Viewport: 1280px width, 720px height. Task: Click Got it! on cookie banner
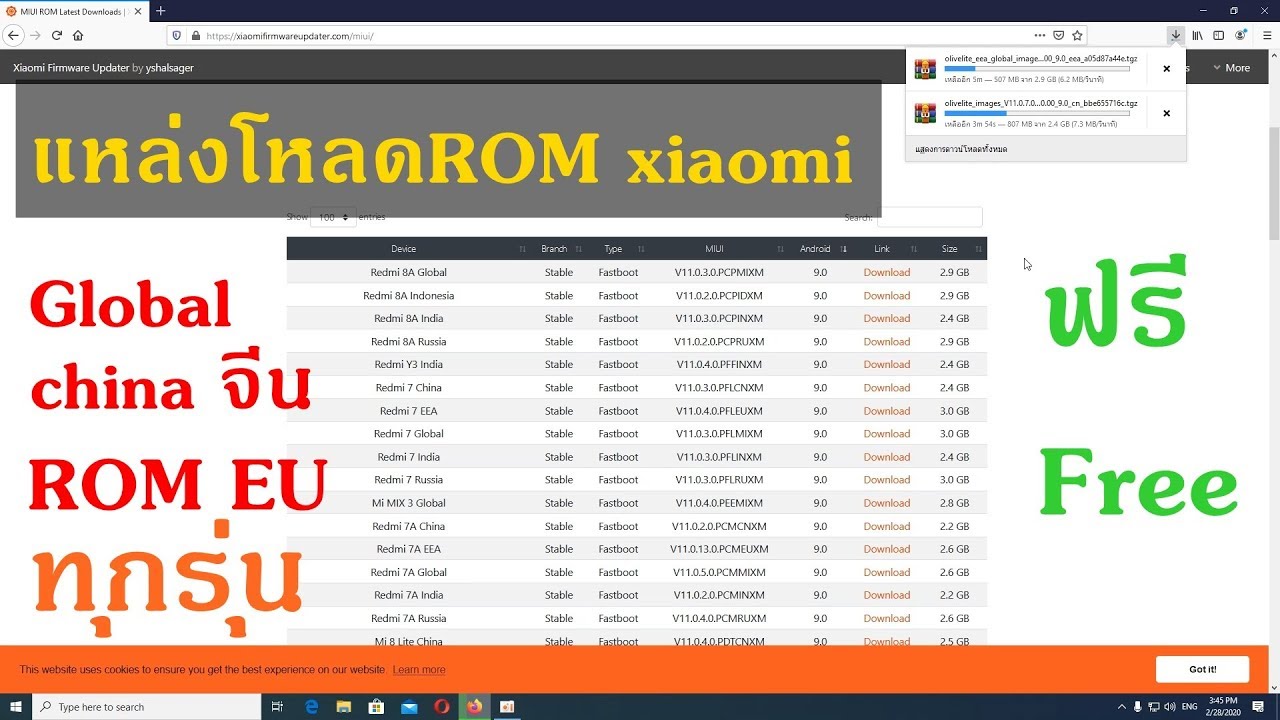[x=1202, y=669]
